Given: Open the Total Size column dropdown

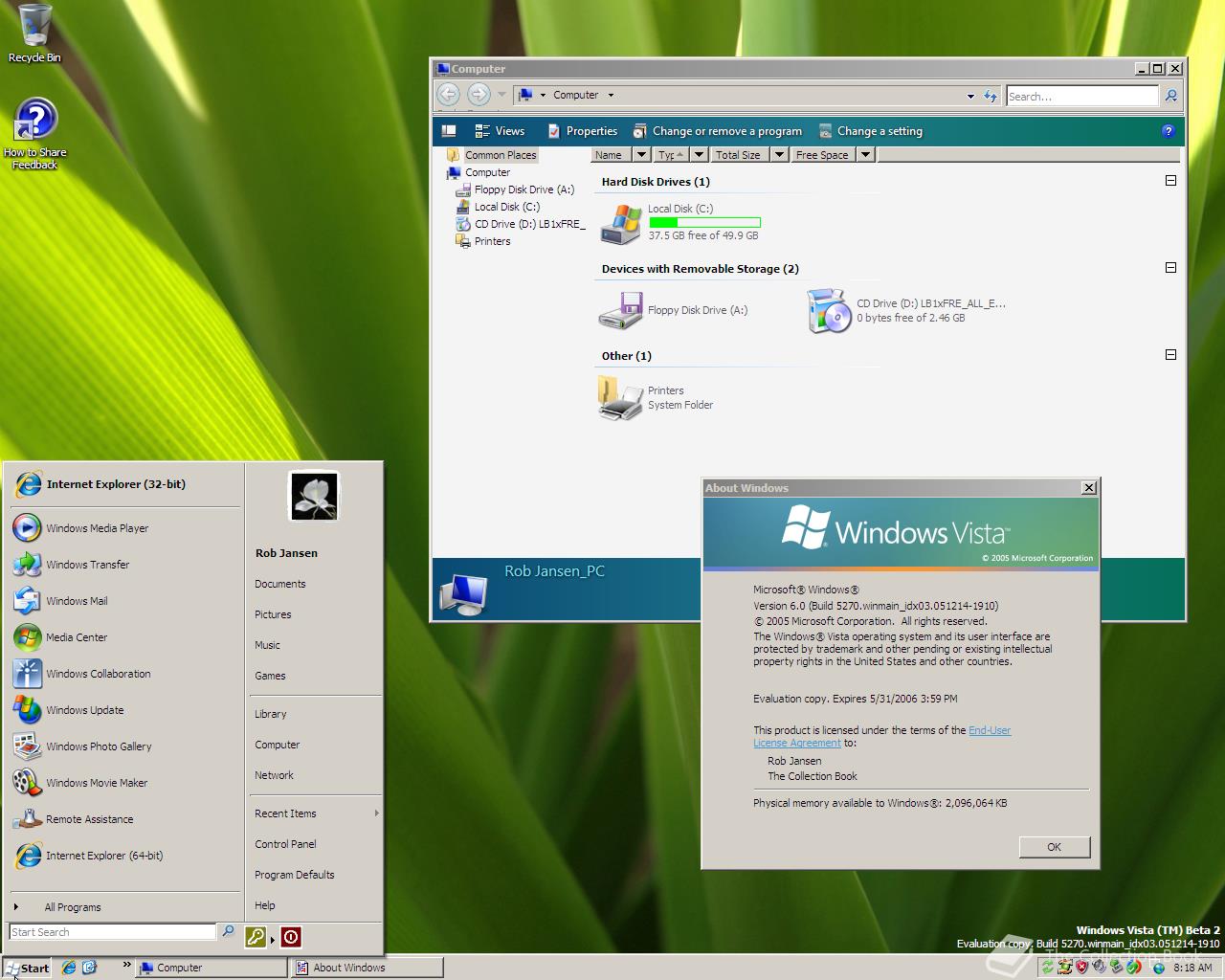Looking at the screenshot, I should pyautogui.click(x=779, y=154).
